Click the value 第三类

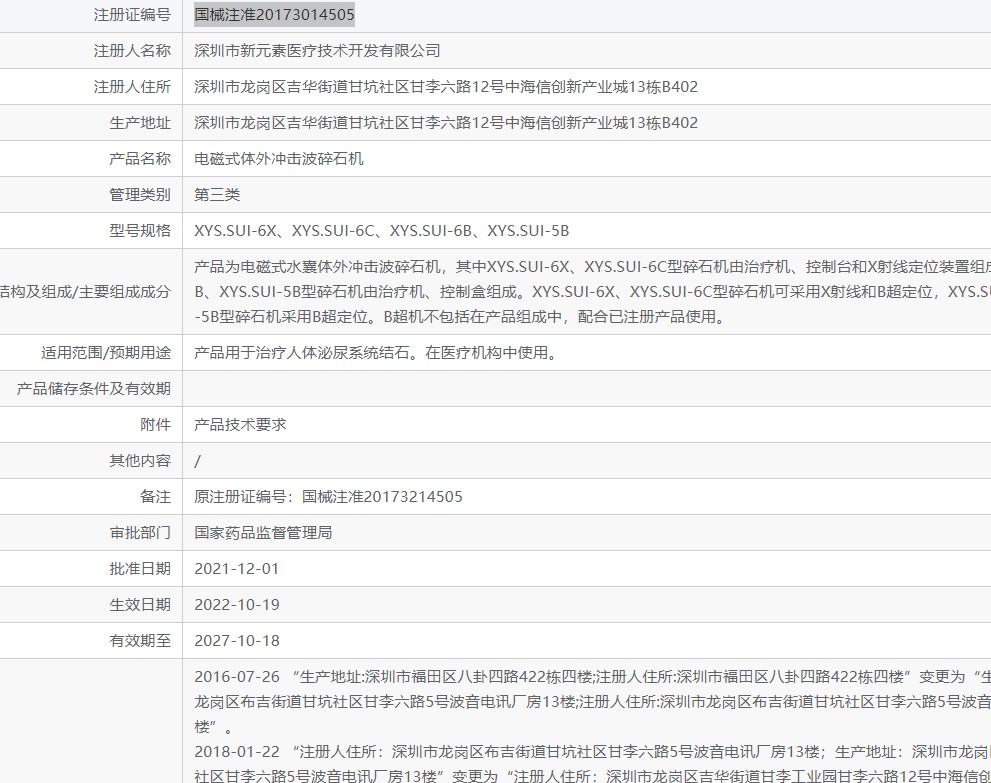coord(217,195)
